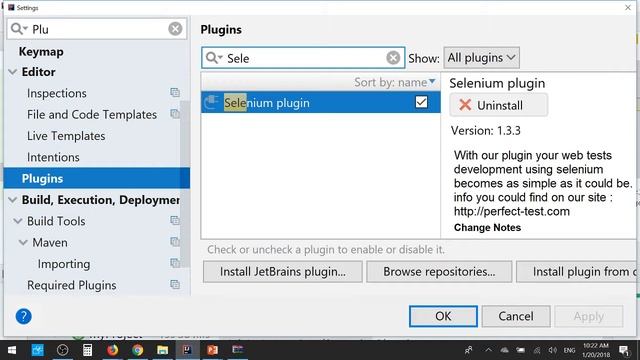Open Firefox from the taskbar
640x360 pixels.
tap(112, 350)
